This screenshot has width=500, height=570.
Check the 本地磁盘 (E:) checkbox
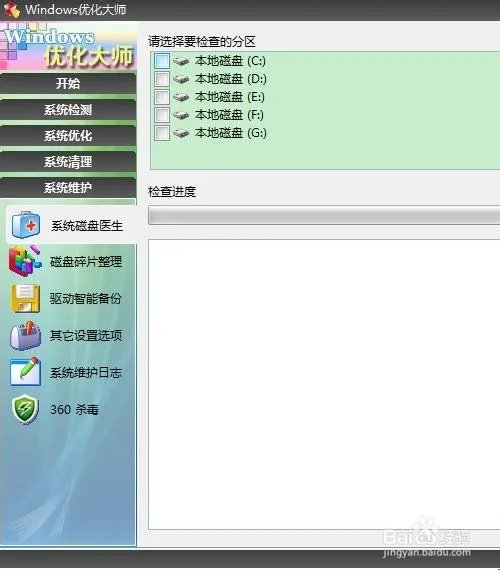point(162,97)
